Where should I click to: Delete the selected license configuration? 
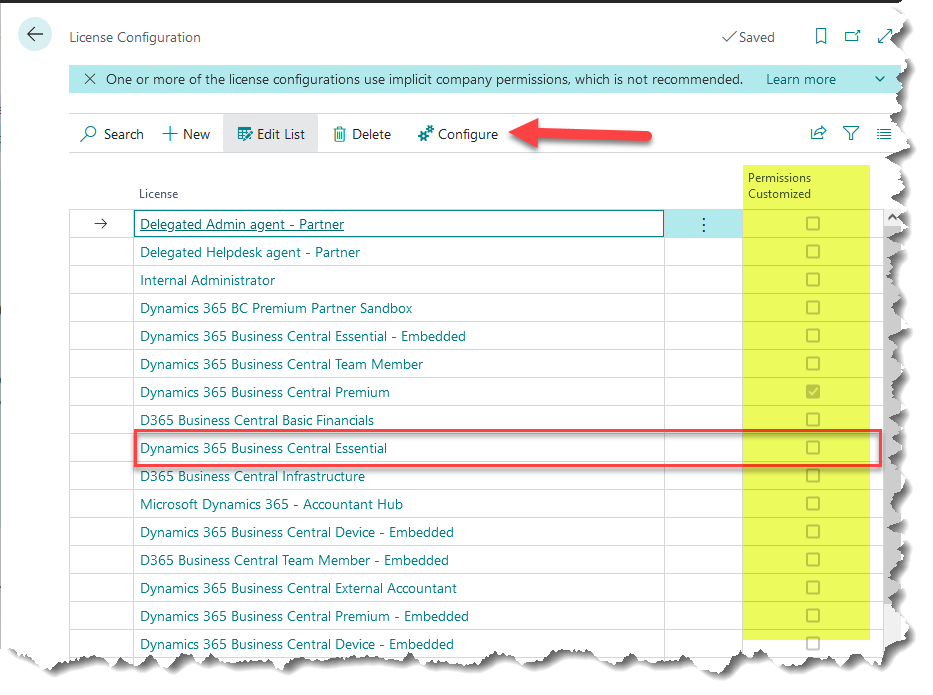coord(362,134)
